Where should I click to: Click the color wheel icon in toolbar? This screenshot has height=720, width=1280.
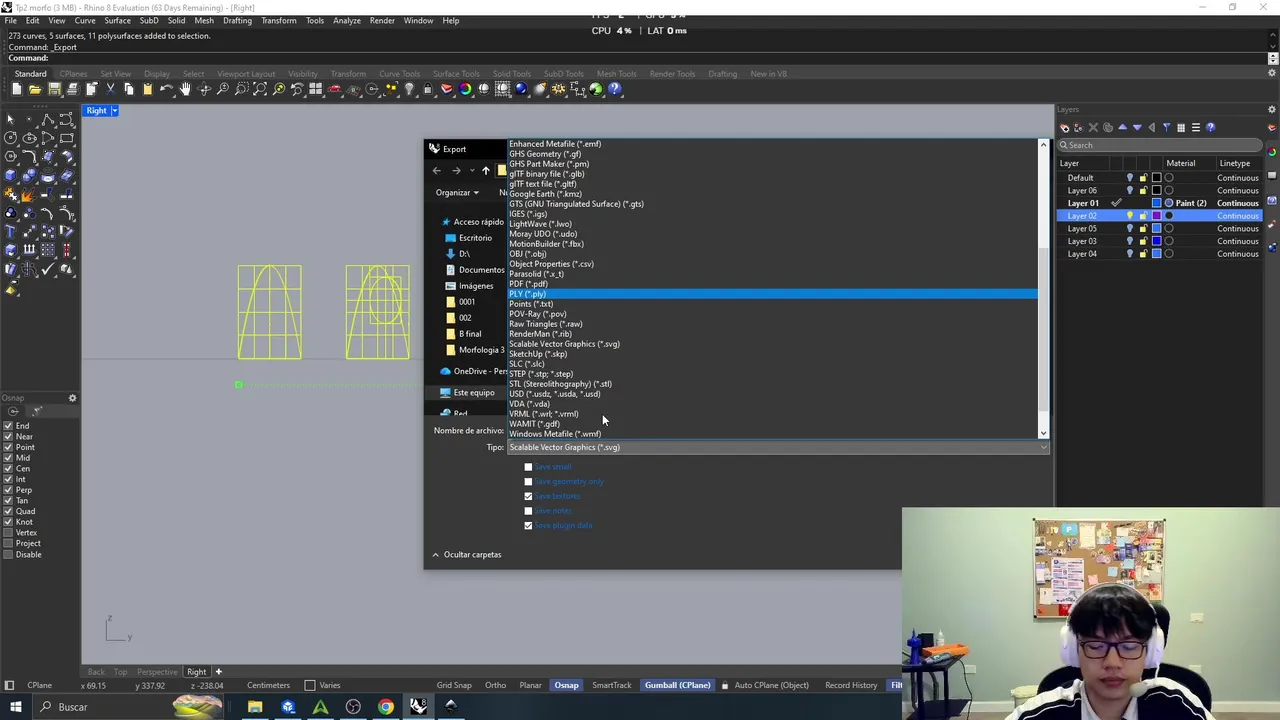(x=465, y=89)
